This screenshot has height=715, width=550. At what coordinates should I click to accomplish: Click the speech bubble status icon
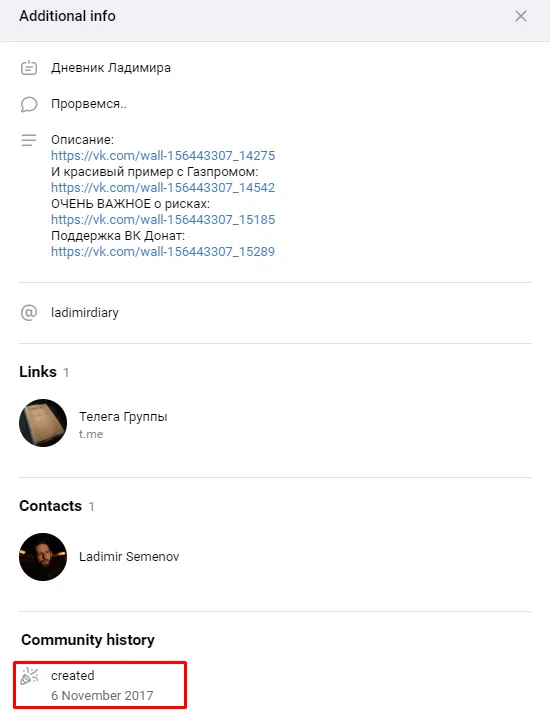pyautogui.click(x=29, y=104)
